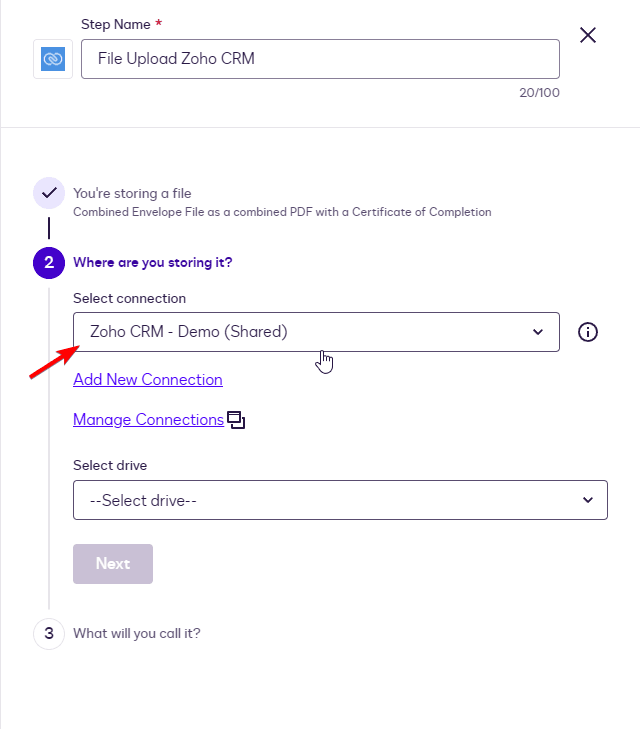Click the completed step checkmark circle
This screenshot has width=640, height=729.
pos(49,193)
